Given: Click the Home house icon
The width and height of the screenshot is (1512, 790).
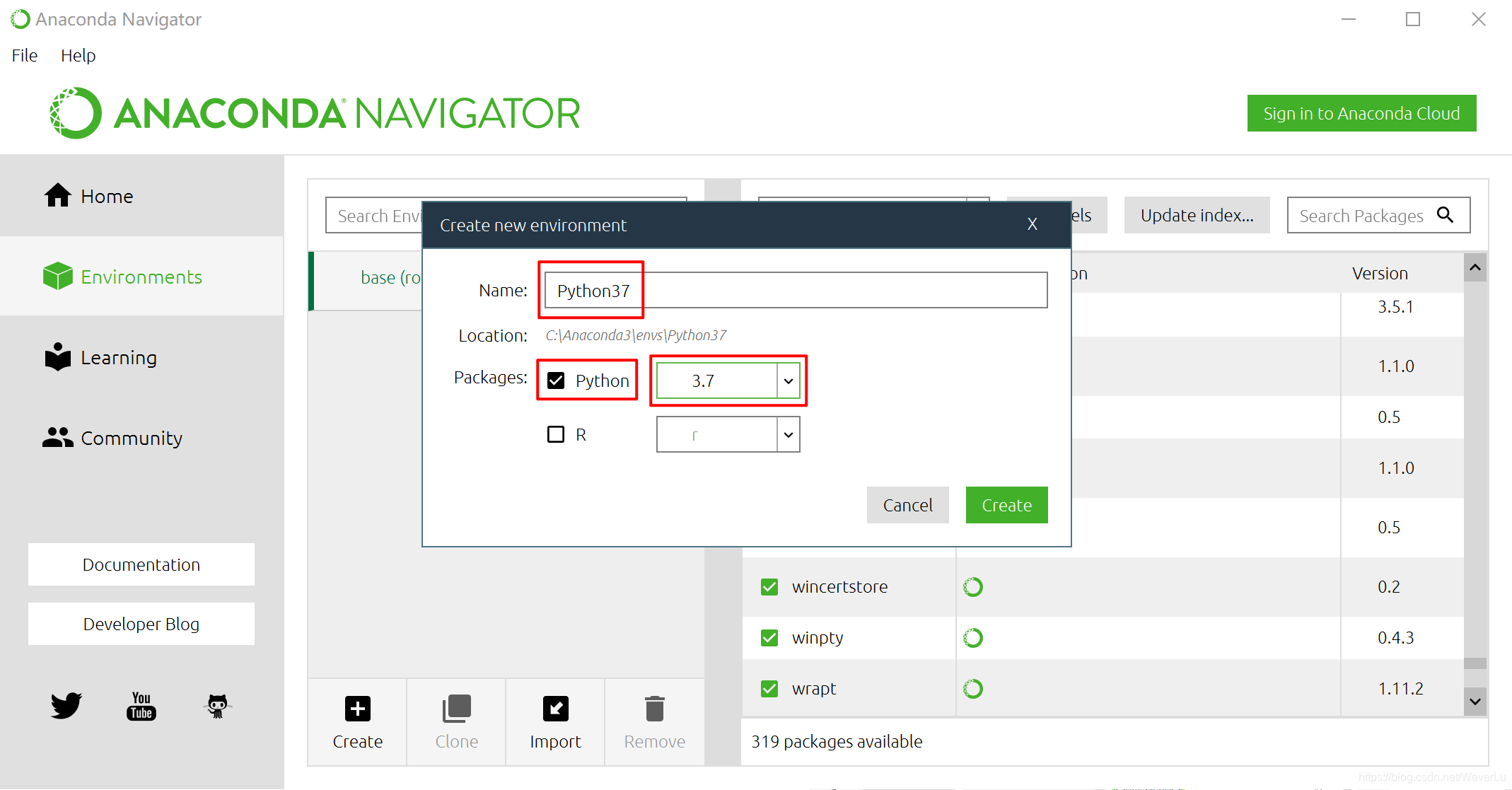Looking at the screenshot, I should point(58,196).
